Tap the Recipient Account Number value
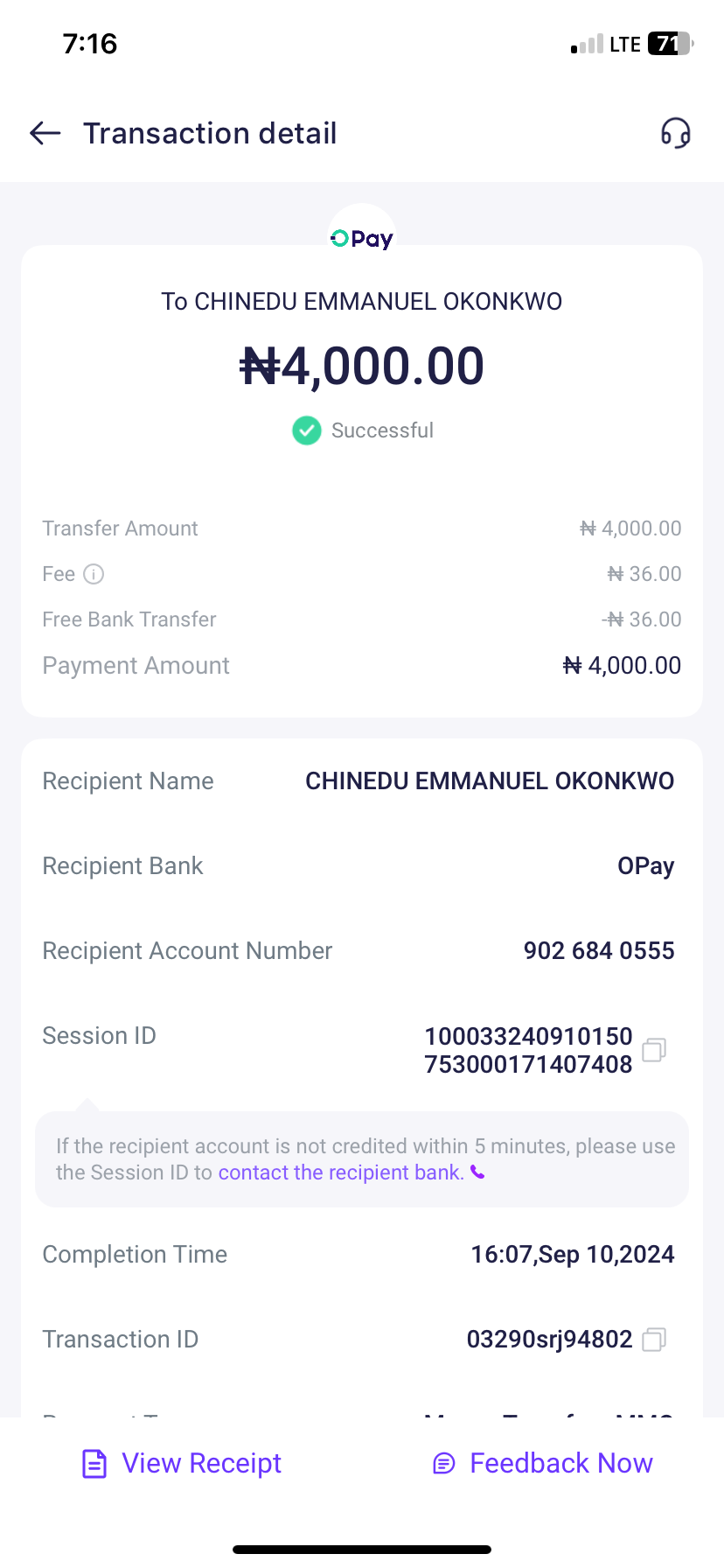 pyautogui.click(x=599, y=951)
